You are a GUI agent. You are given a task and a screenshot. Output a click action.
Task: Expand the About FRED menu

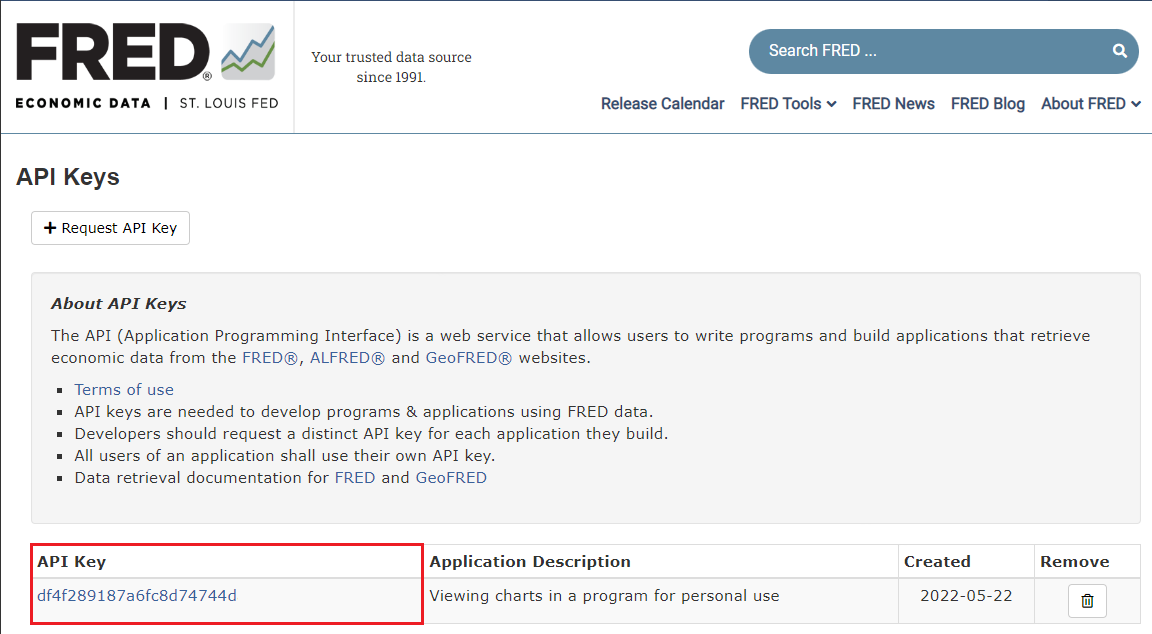(x=1090, y=104)
